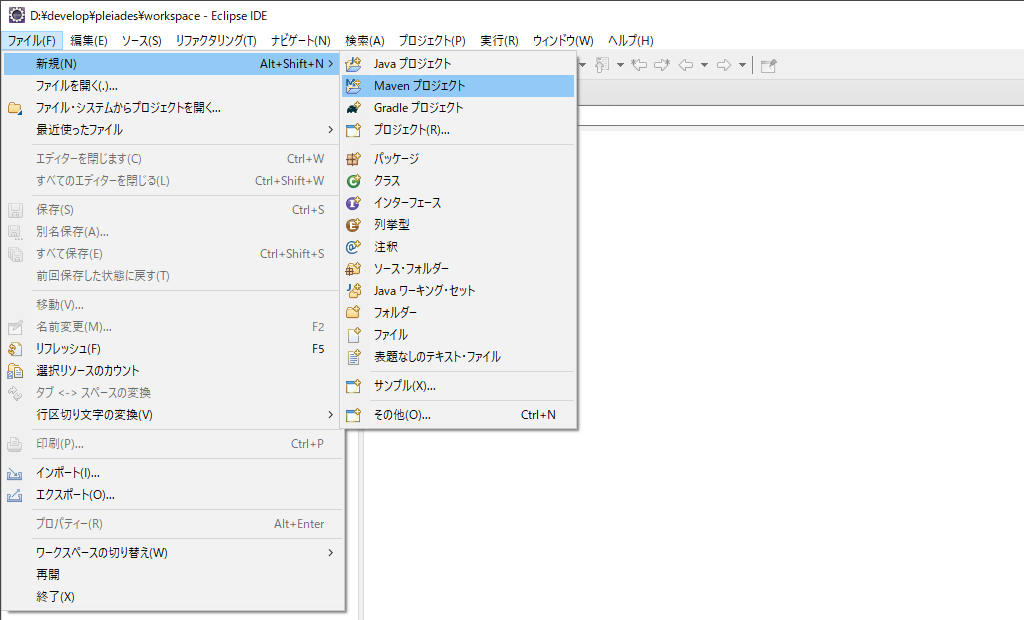Click the ソース・フォルダー icon
This screenshot has height=620, width=1024.
click(353, 269)
